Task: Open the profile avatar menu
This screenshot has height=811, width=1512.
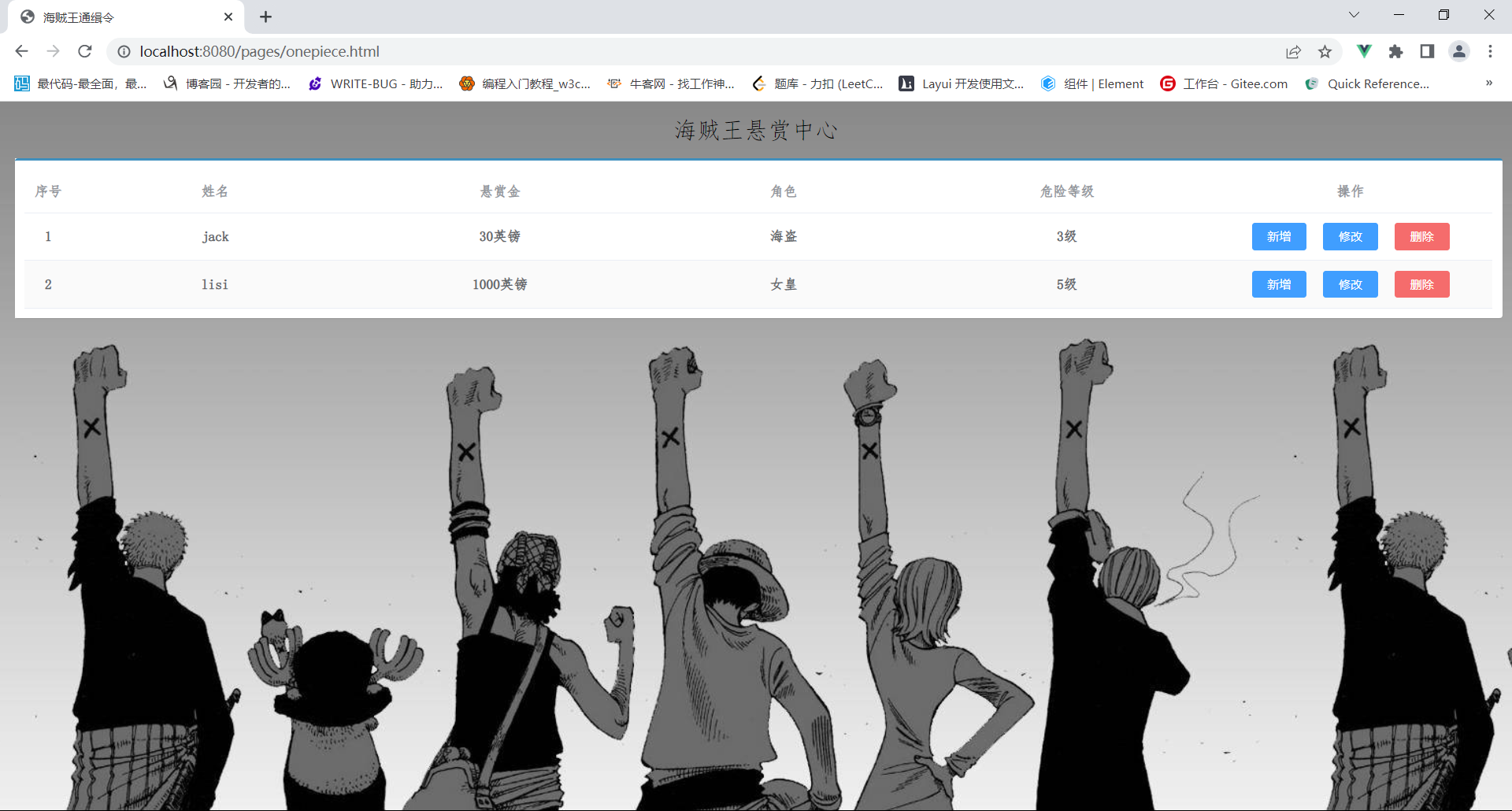Action: (1458, 51)
